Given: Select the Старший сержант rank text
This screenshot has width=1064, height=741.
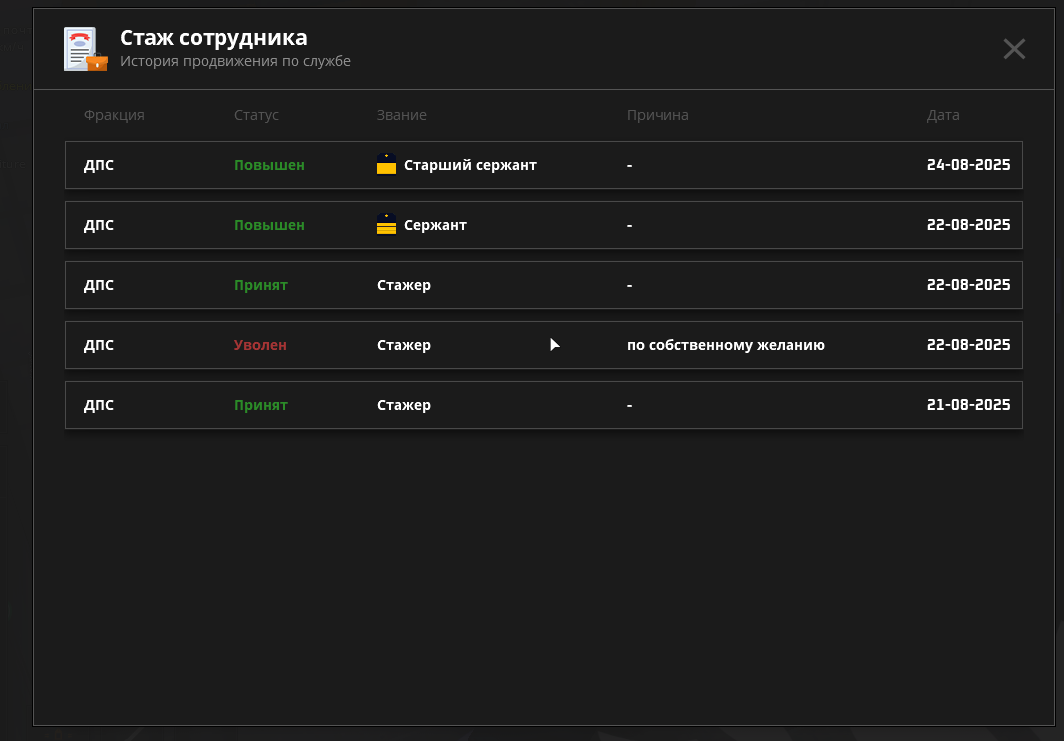Looking at the screenshot, I should click(x=470, y=165).
